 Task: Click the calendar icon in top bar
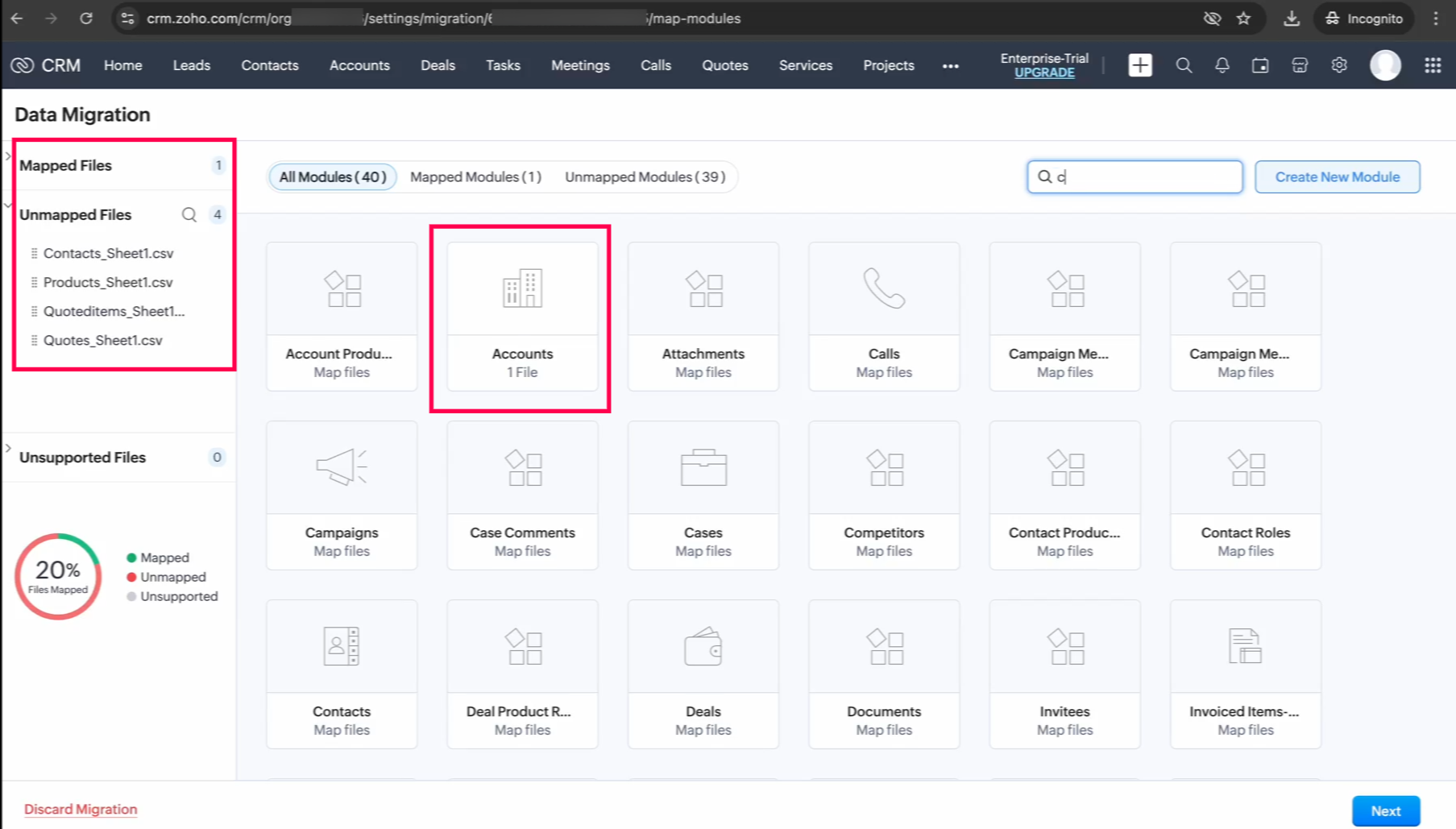point(1260,65)
